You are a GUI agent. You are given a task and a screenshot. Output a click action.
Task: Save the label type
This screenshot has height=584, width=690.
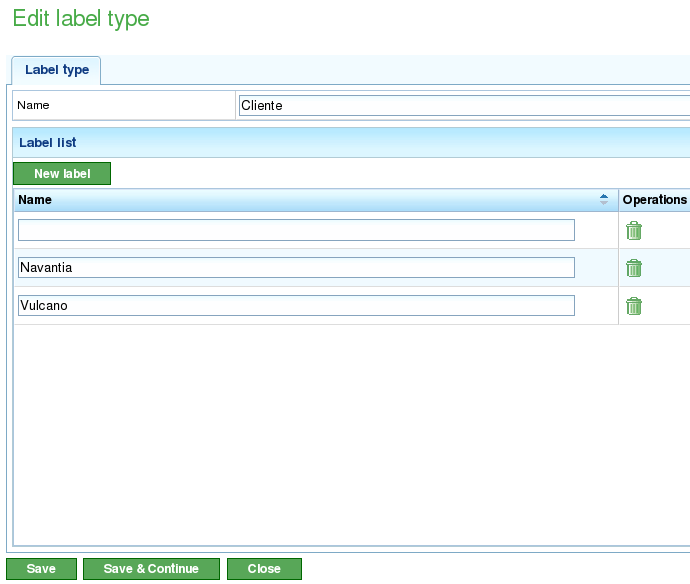click(x=41, y=569)
